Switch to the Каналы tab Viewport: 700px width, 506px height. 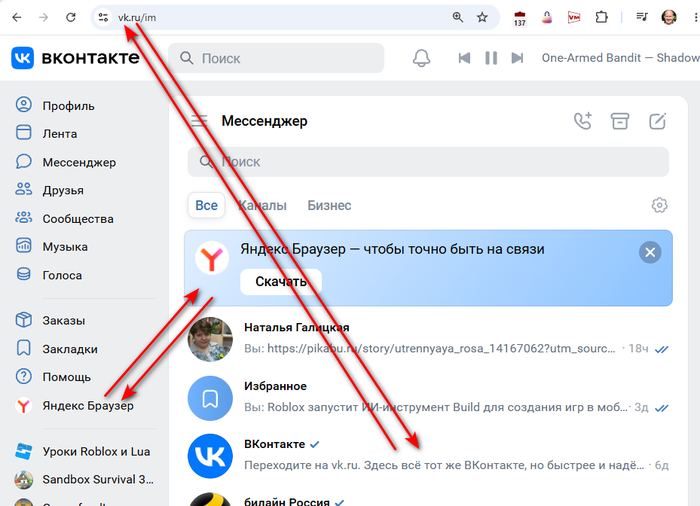[262, 205]
